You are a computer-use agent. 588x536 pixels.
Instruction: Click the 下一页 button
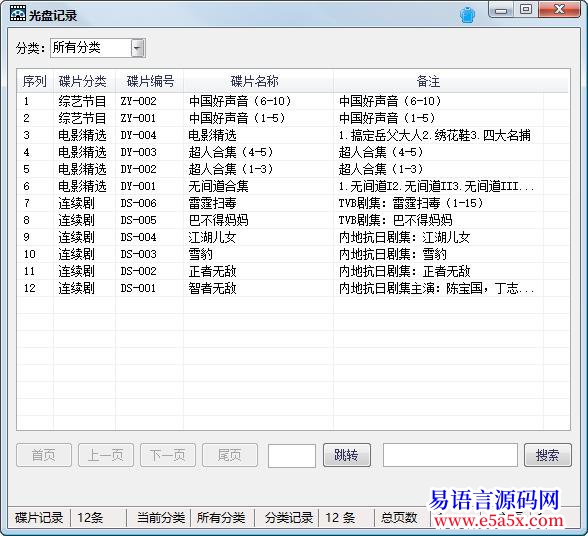point(168,455)
